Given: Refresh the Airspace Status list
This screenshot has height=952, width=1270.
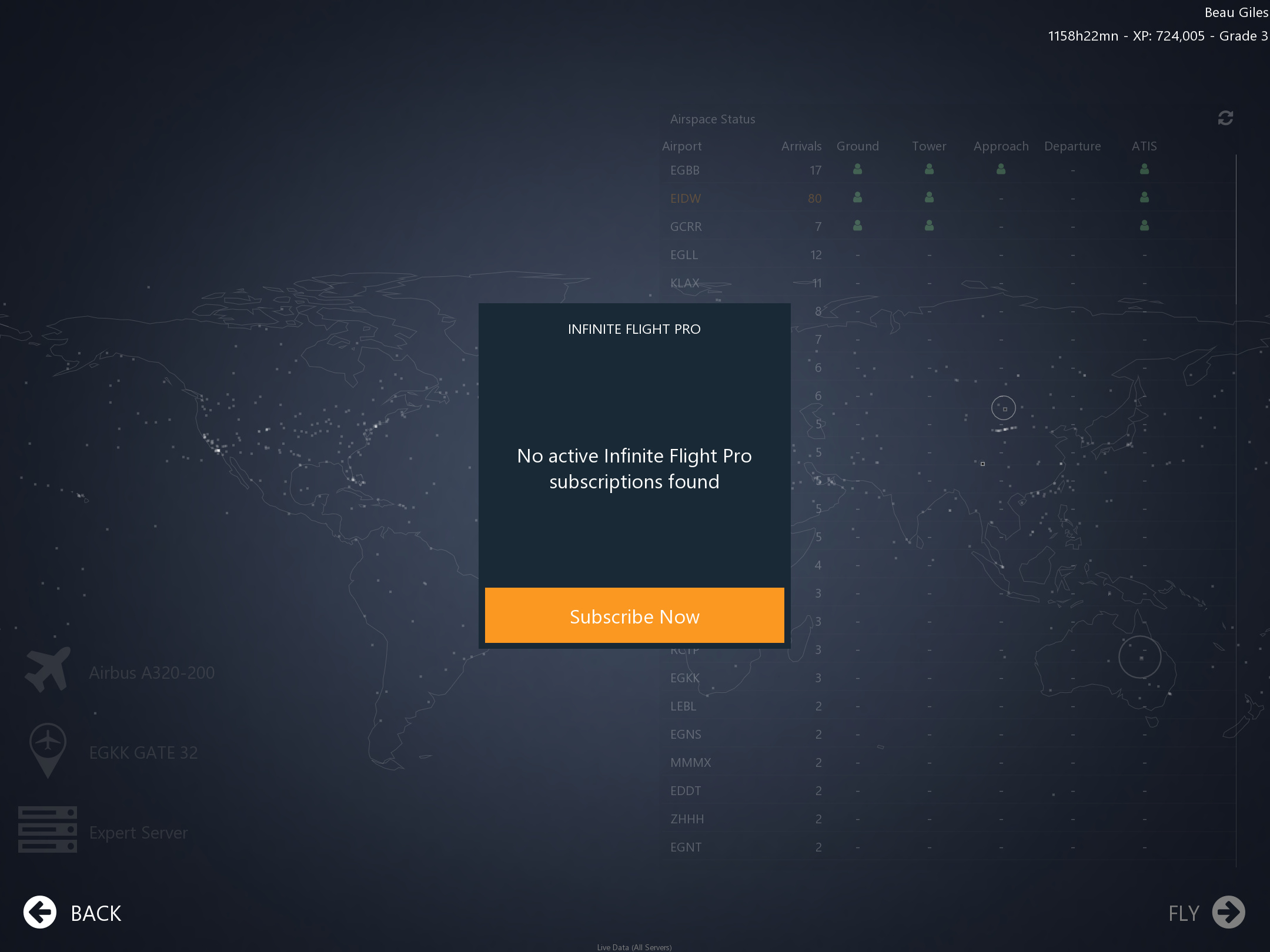Looking at the screenshot, I should pos(1225,118).
